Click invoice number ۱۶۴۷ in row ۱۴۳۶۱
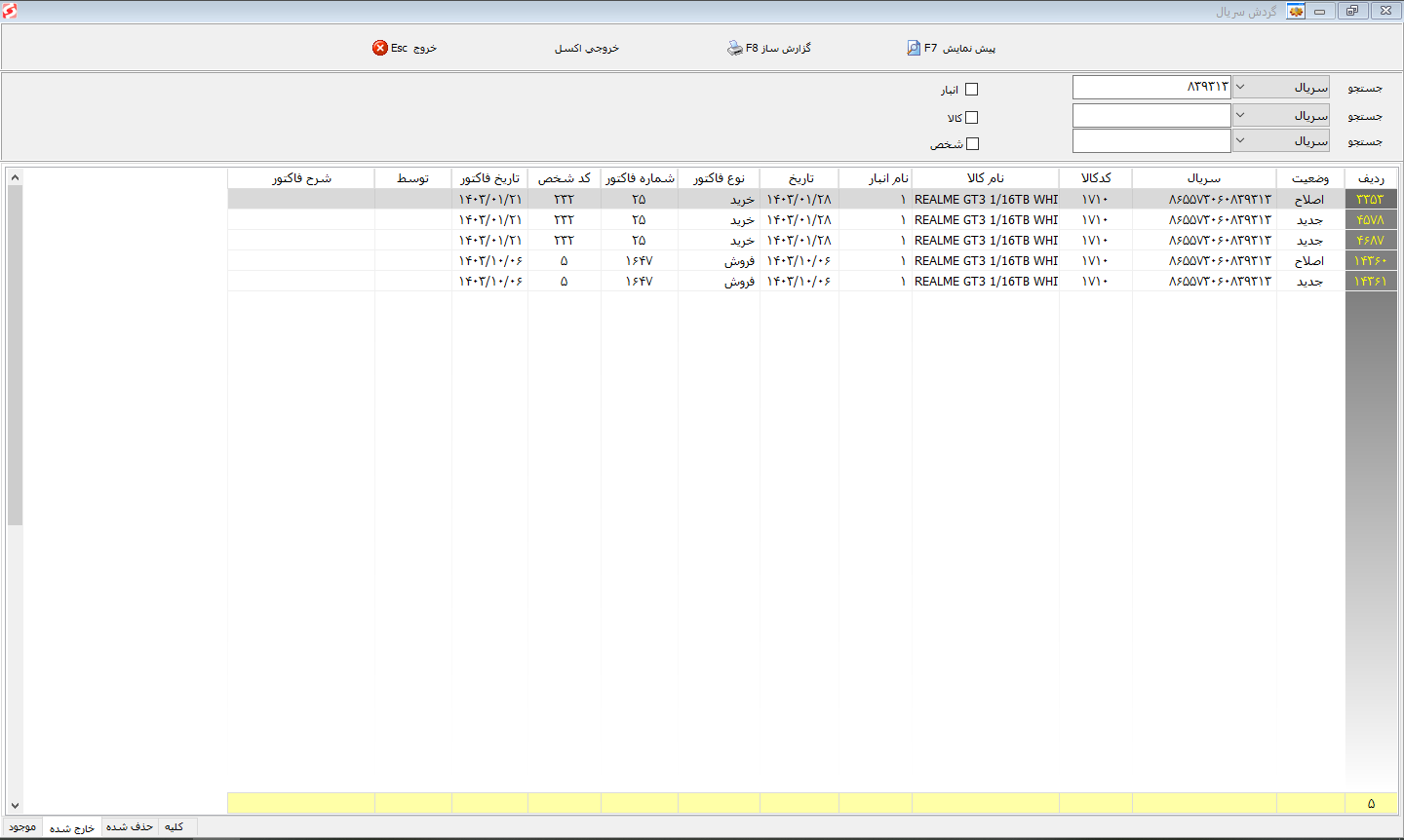 [640, 281]
